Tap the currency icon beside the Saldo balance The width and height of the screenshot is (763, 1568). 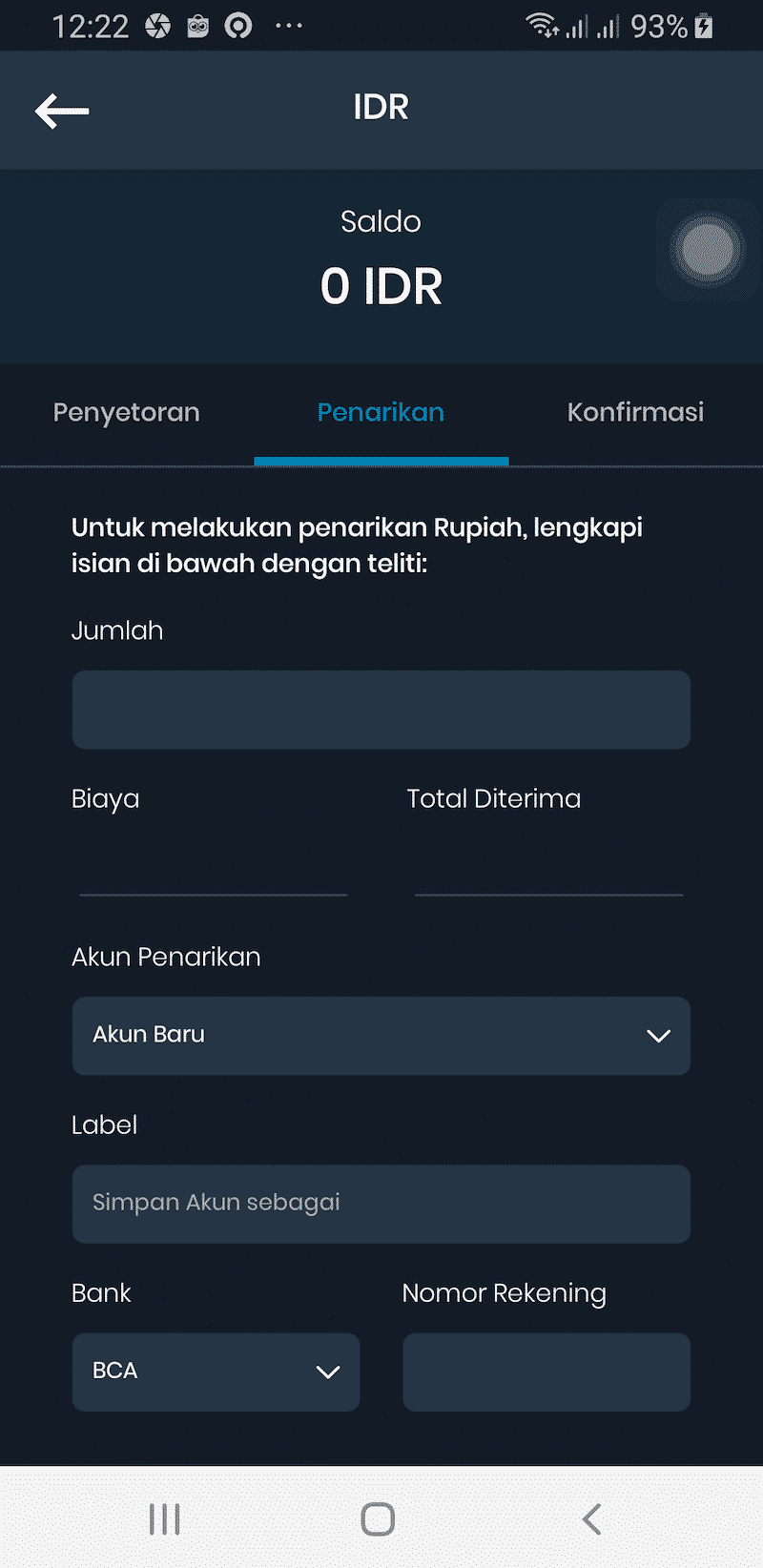[706, 250]
